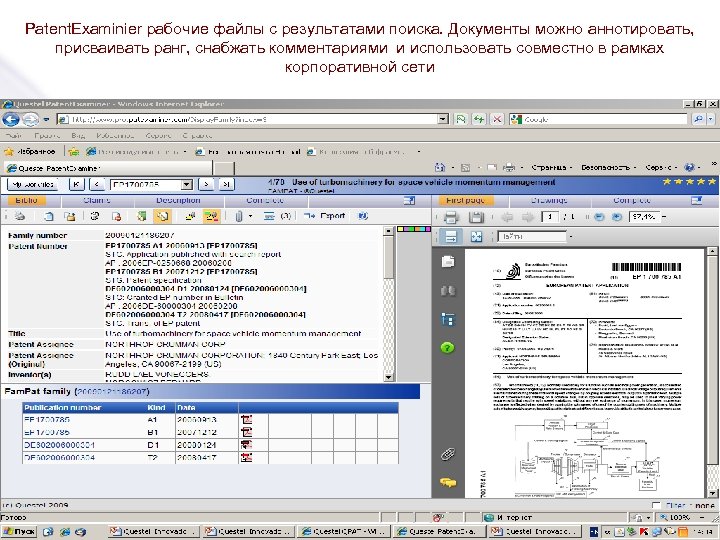Print the PDF using viewer printer icon
This screenshot has width=720, height=540.
coord(451,217)
